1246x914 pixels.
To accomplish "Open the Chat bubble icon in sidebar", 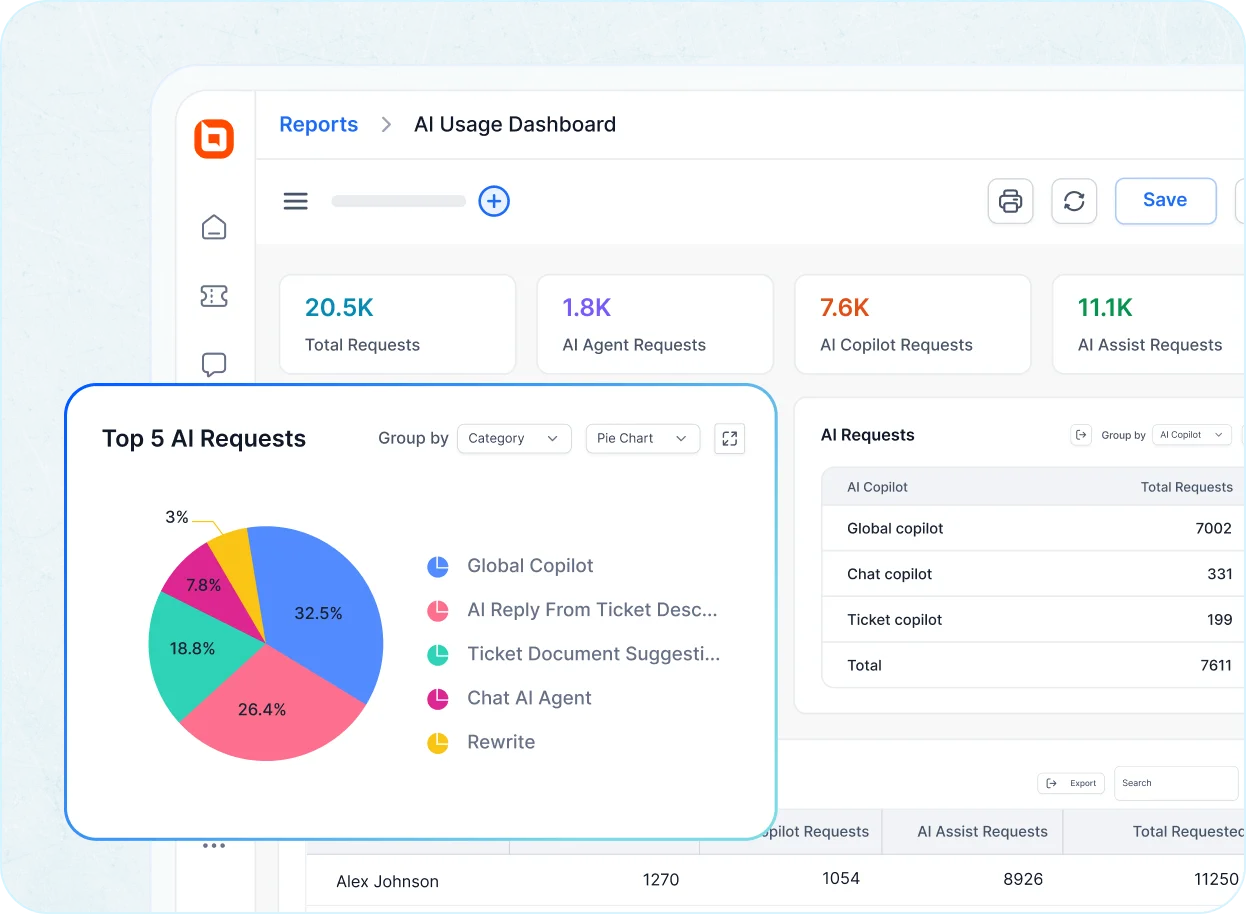I will click(214, 365).
